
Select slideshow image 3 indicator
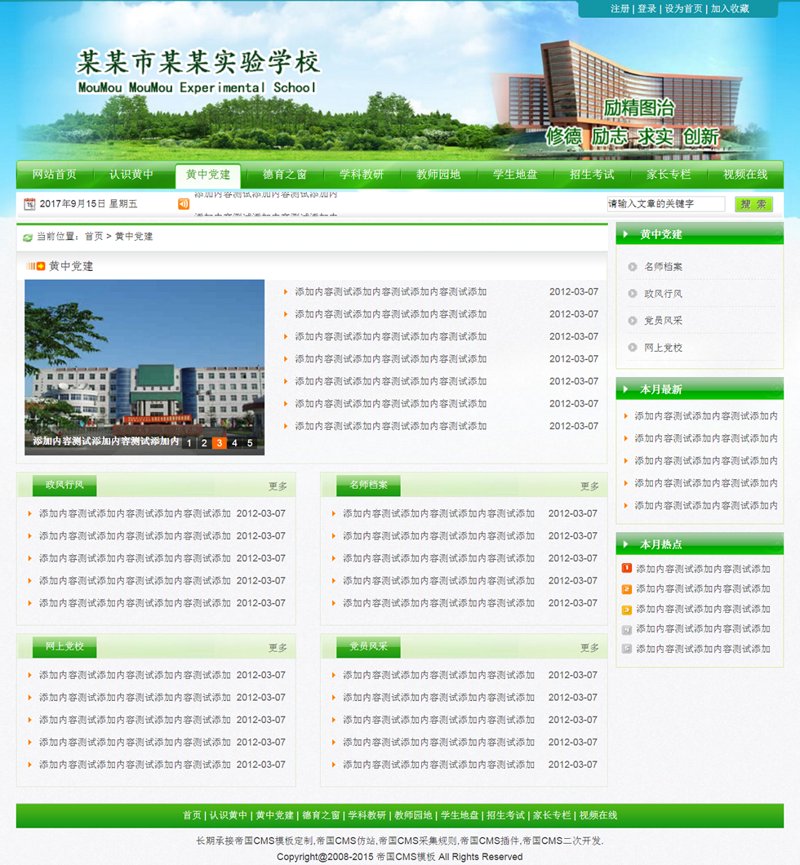point(220,442)
